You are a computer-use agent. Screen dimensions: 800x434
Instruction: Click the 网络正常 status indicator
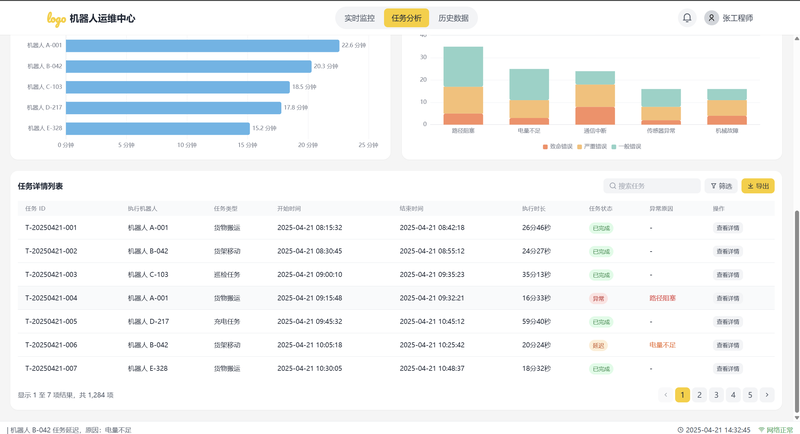tap(776, 430)
